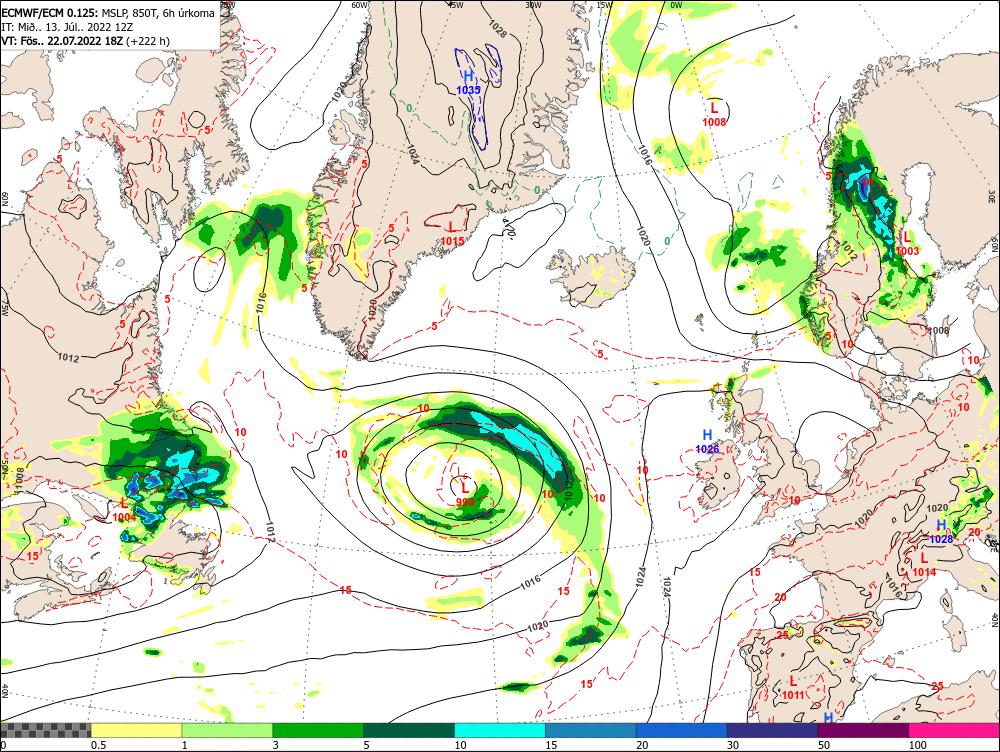The image size is (1000, 752).
Task: Click the legend value 50
Action: coord(824,744)
